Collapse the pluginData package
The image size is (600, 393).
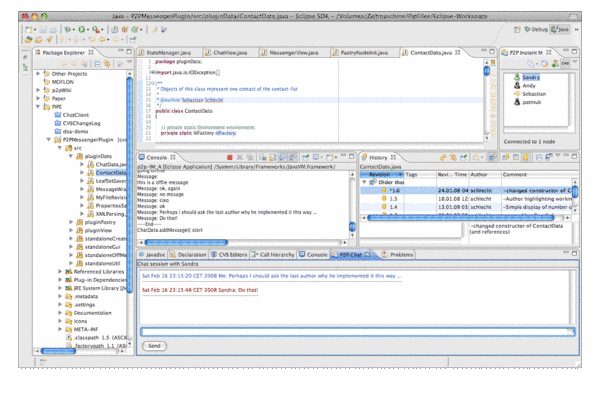tap(70, 156)
